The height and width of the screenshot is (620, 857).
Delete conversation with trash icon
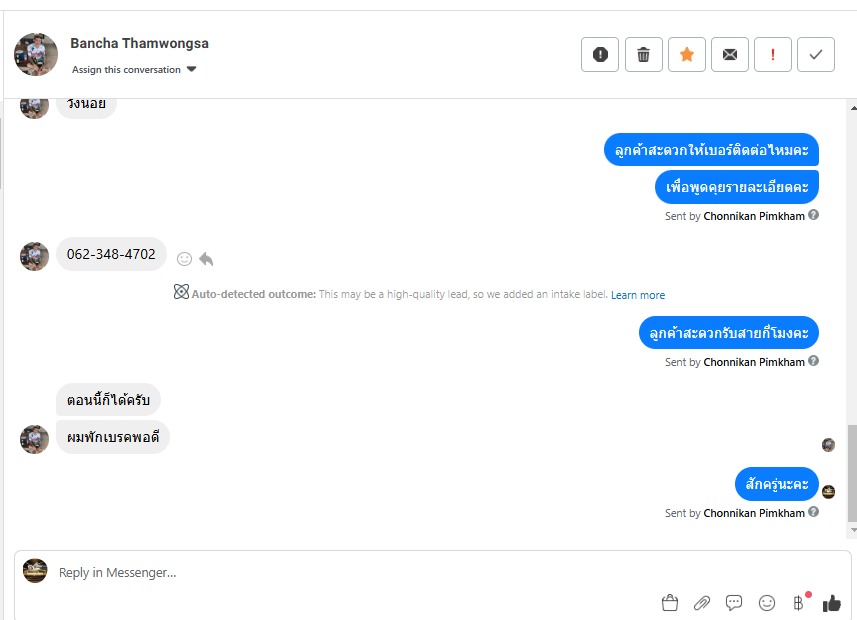pyautogui.click(x=644, y=55)
